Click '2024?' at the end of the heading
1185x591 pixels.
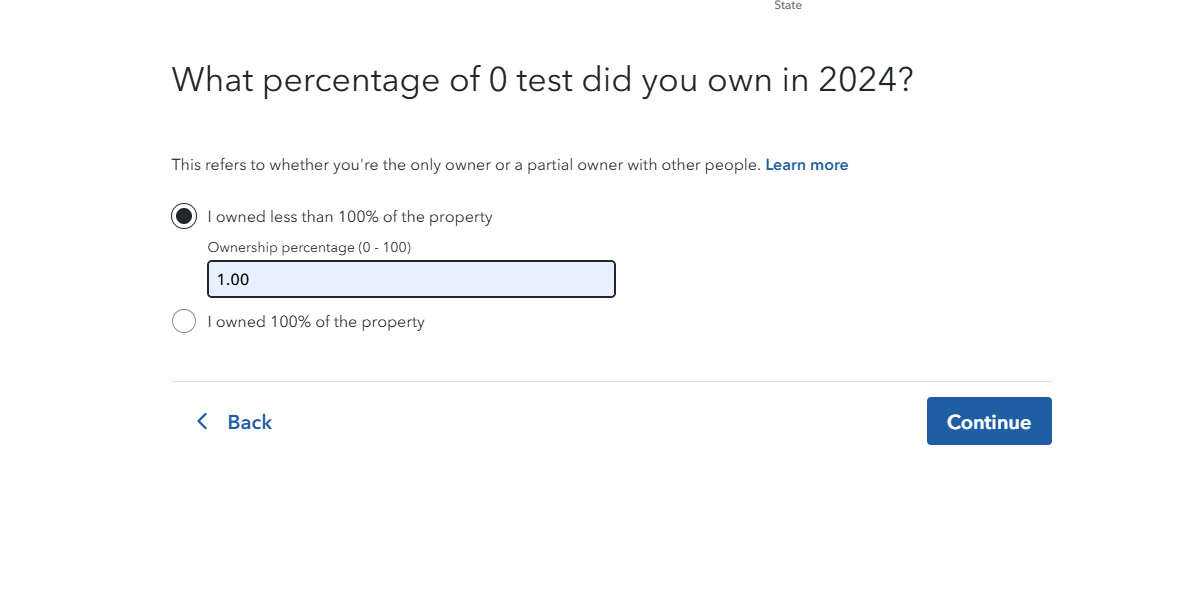click(866, 79)
